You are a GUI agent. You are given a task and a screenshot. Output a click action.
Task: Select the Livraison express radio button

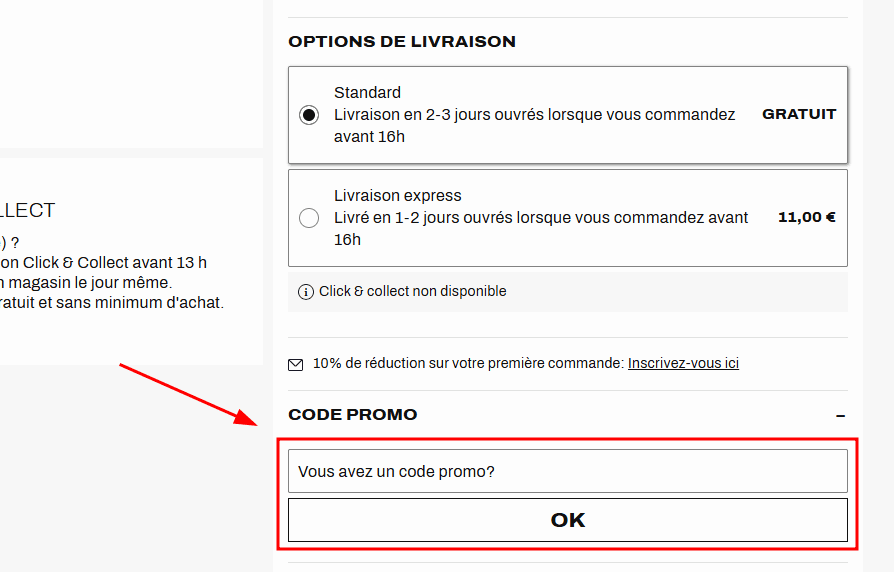(309, 218)
